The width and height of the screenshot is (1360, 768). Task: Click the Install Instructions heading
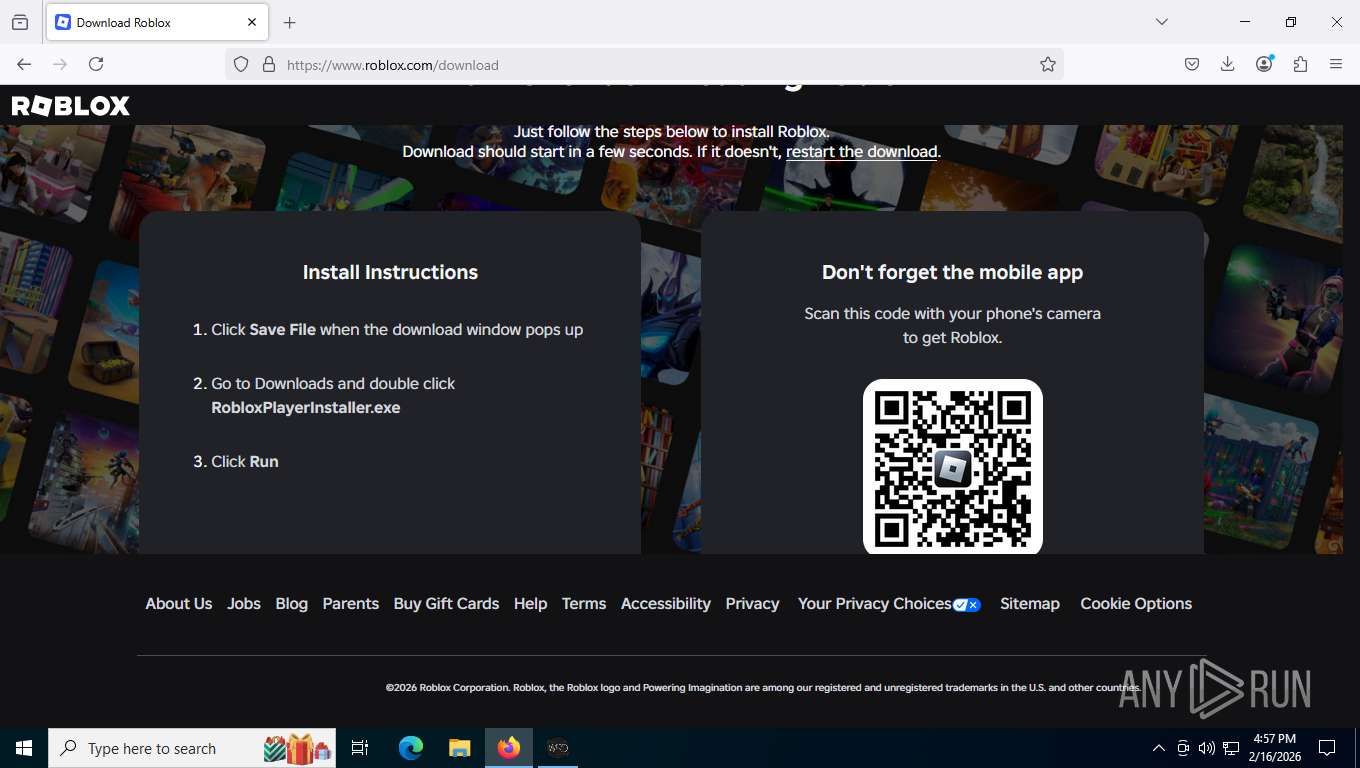pyautogui.click(x=390, y=272)
